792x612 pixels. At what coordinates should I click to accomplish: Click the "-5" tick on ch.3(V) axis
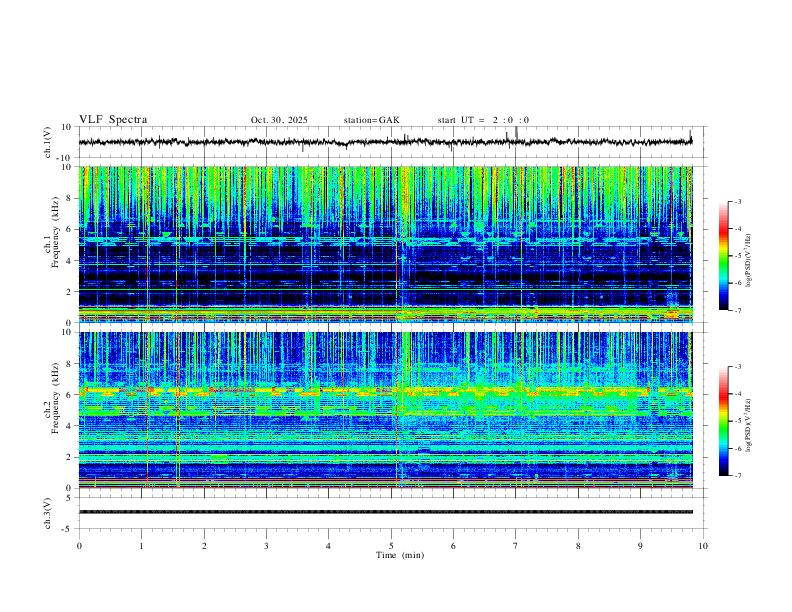pyautogui.click(x=68, y=529)
